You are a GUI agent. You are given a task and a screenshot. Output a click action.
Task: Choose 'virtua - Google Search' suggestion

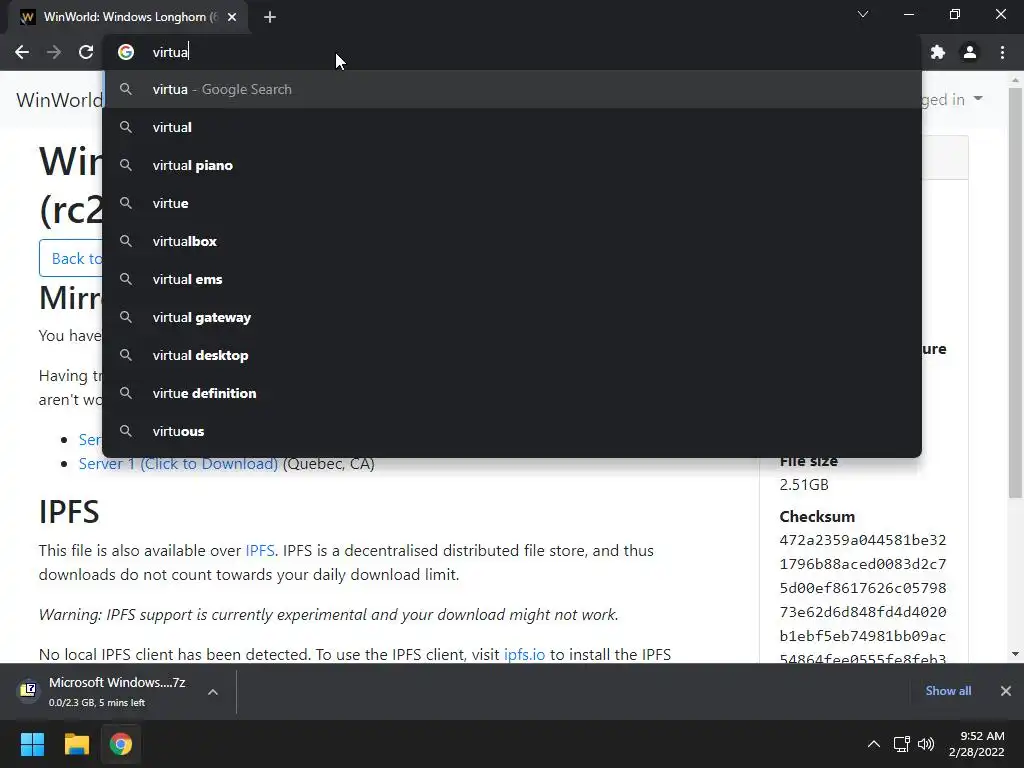coord(512,89)
